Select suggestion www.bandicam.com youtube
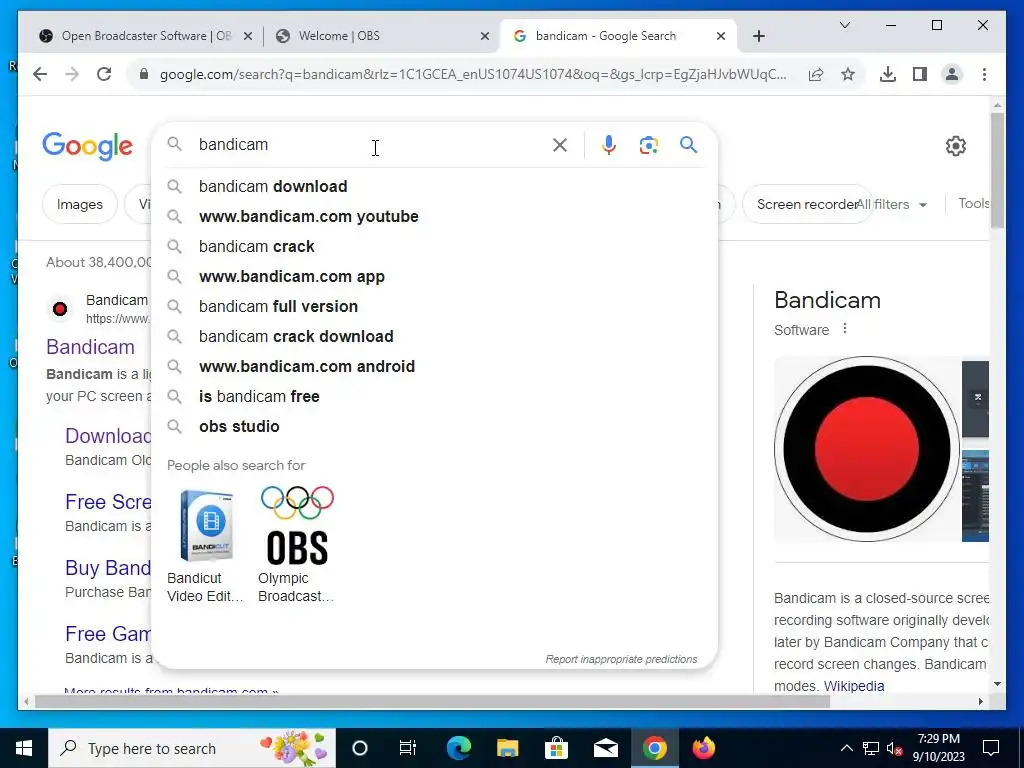1024x768 pixels. coord(434,217)
